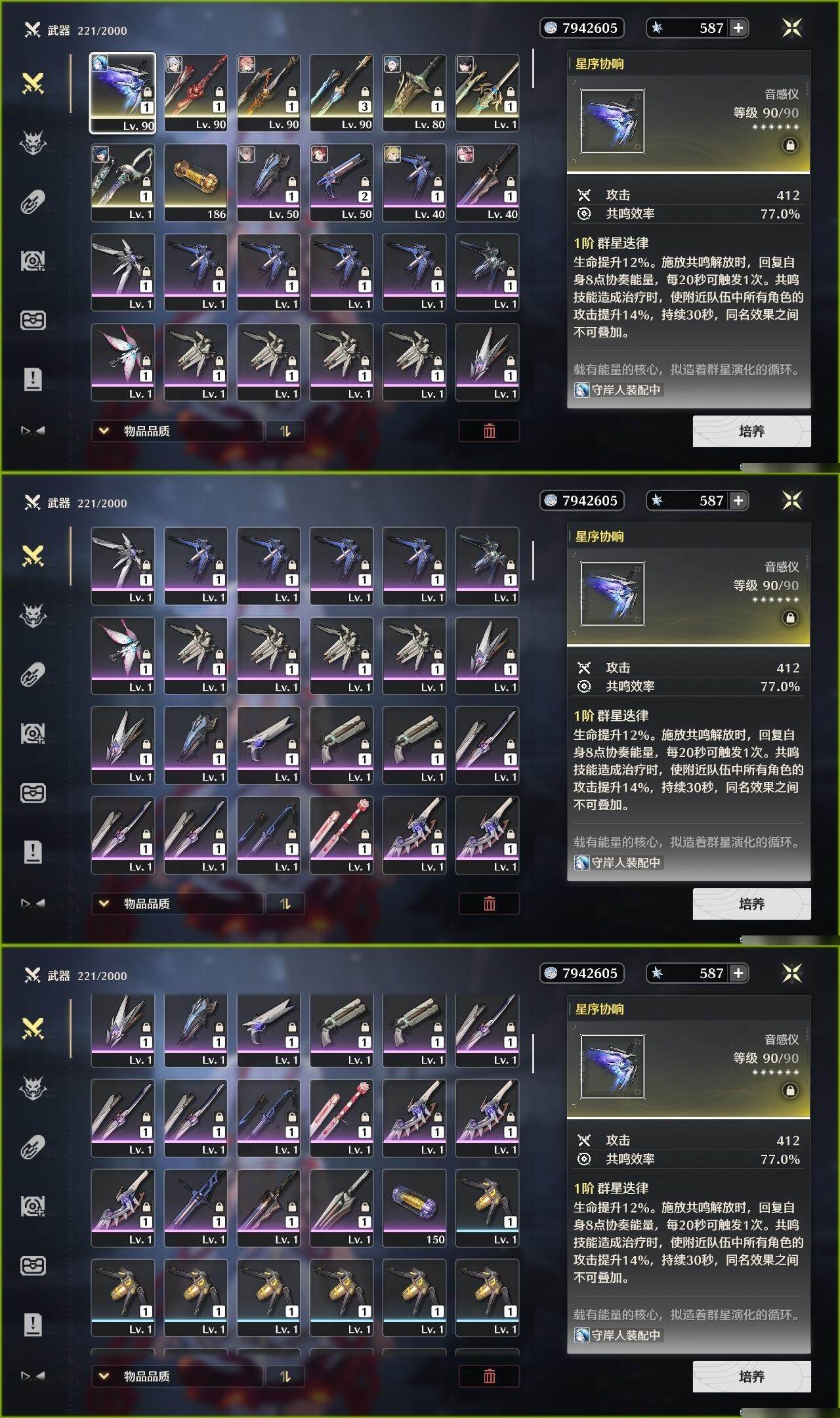The width and height of the screenshot is (840, 1418).
Task: Click the plus icon beside 587 in third screenshot
Action: pyautogui.click(x=738, y=973)
